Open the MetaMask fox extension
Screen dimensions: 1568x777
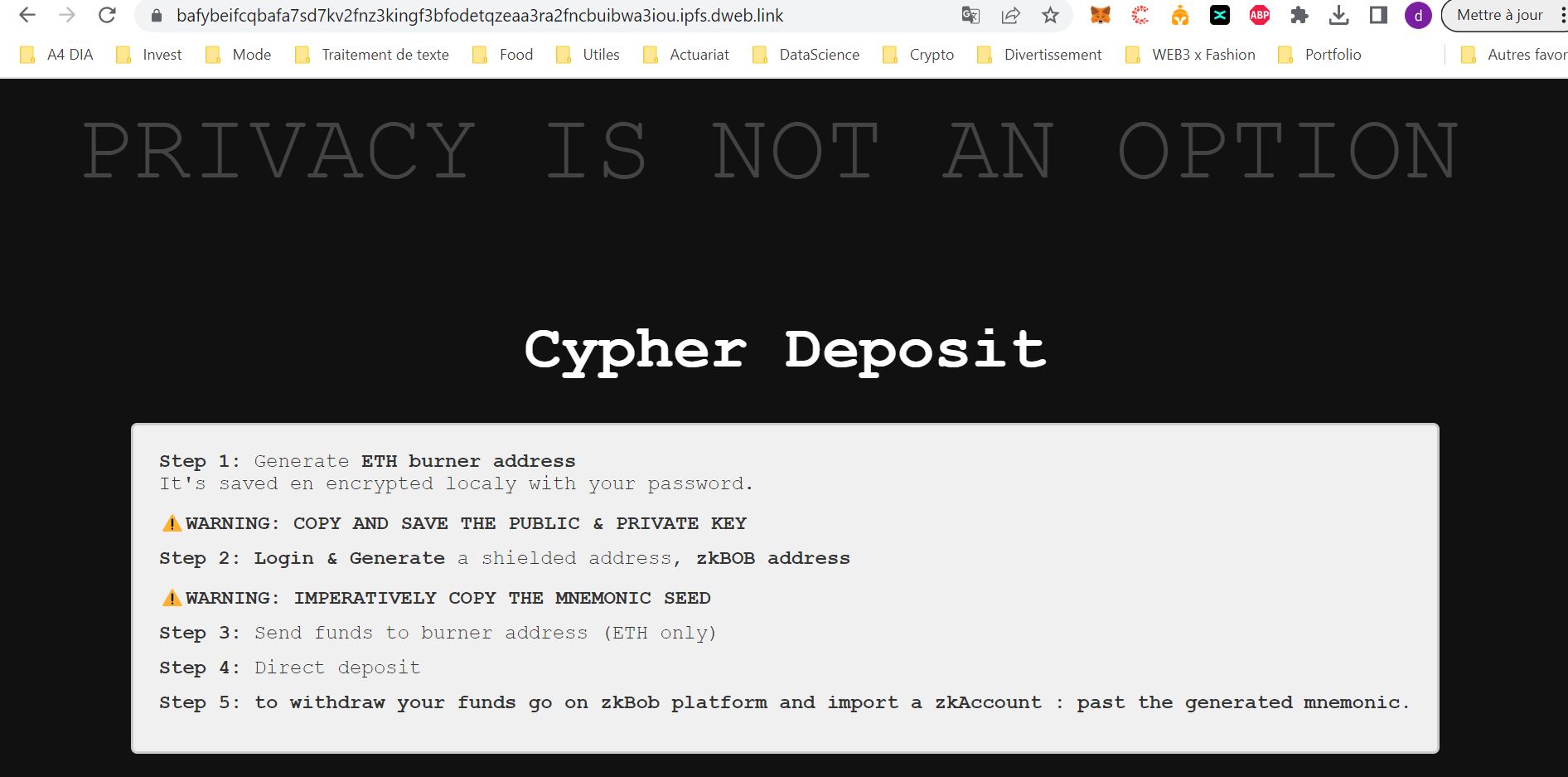(x=1101, y=15)
